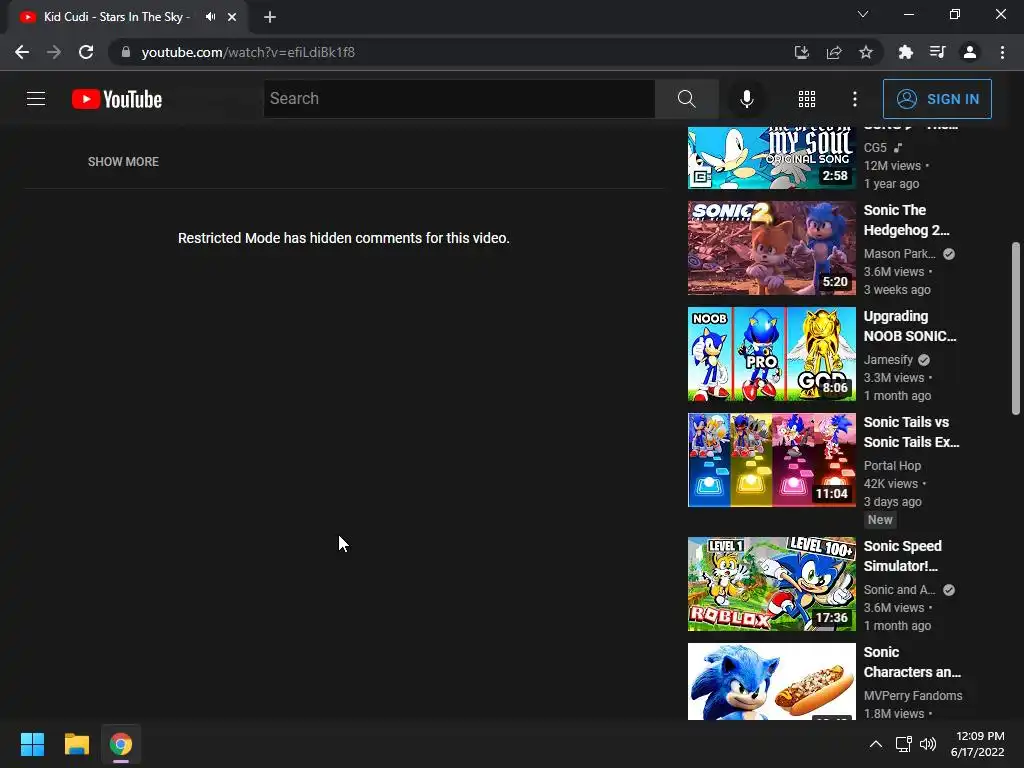1024x768 pixels.
Task: Go back to the previous page
Action: click(x=22, y=52)
